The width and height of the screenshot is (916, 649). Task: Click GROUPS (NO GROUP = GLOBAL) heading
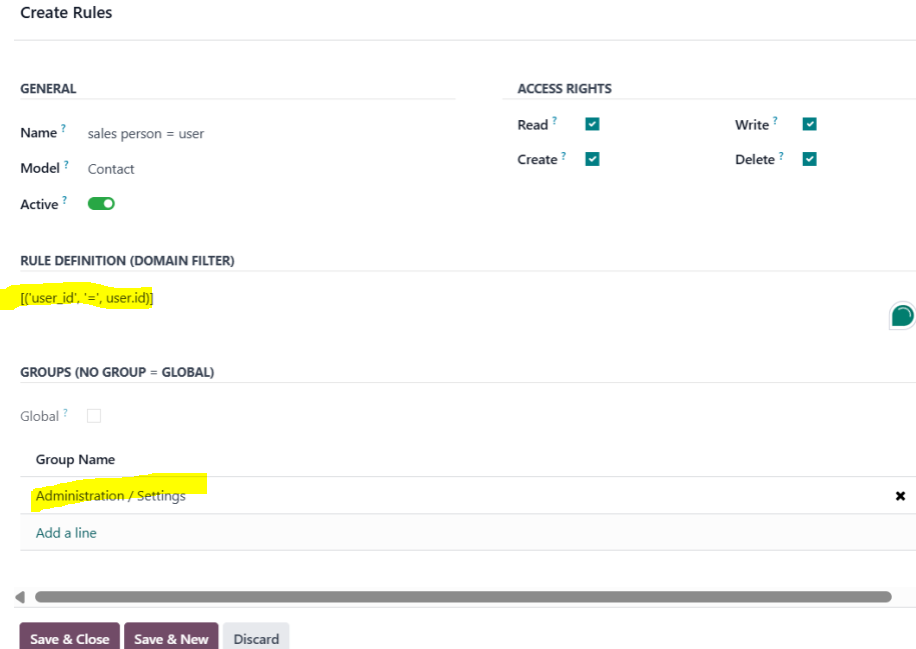pyautogui.click(x=117, y=372)
